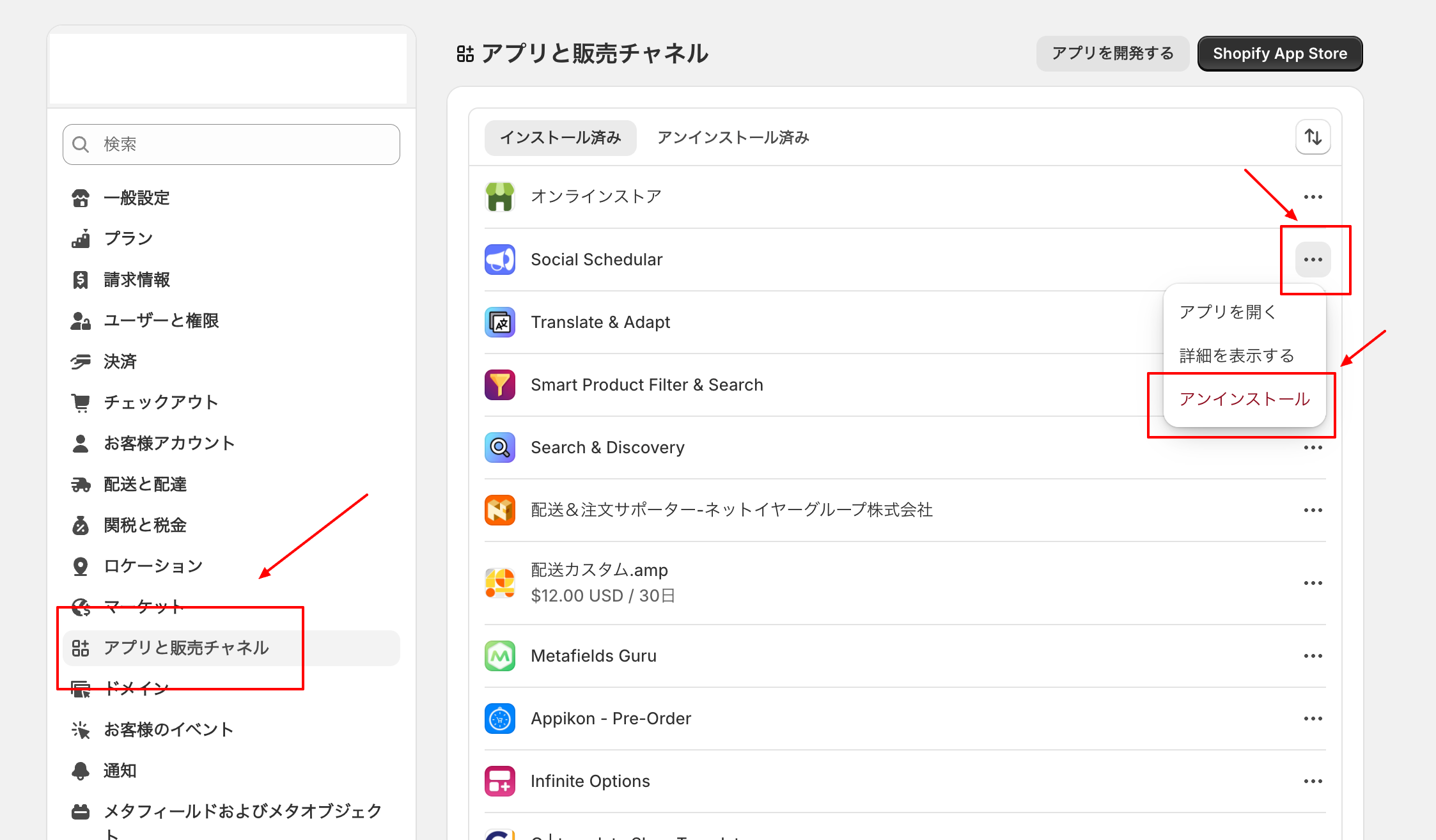Go to チェックアウト settings text
The width and height of the screenshot is (1436, 840).
point(161,403)
